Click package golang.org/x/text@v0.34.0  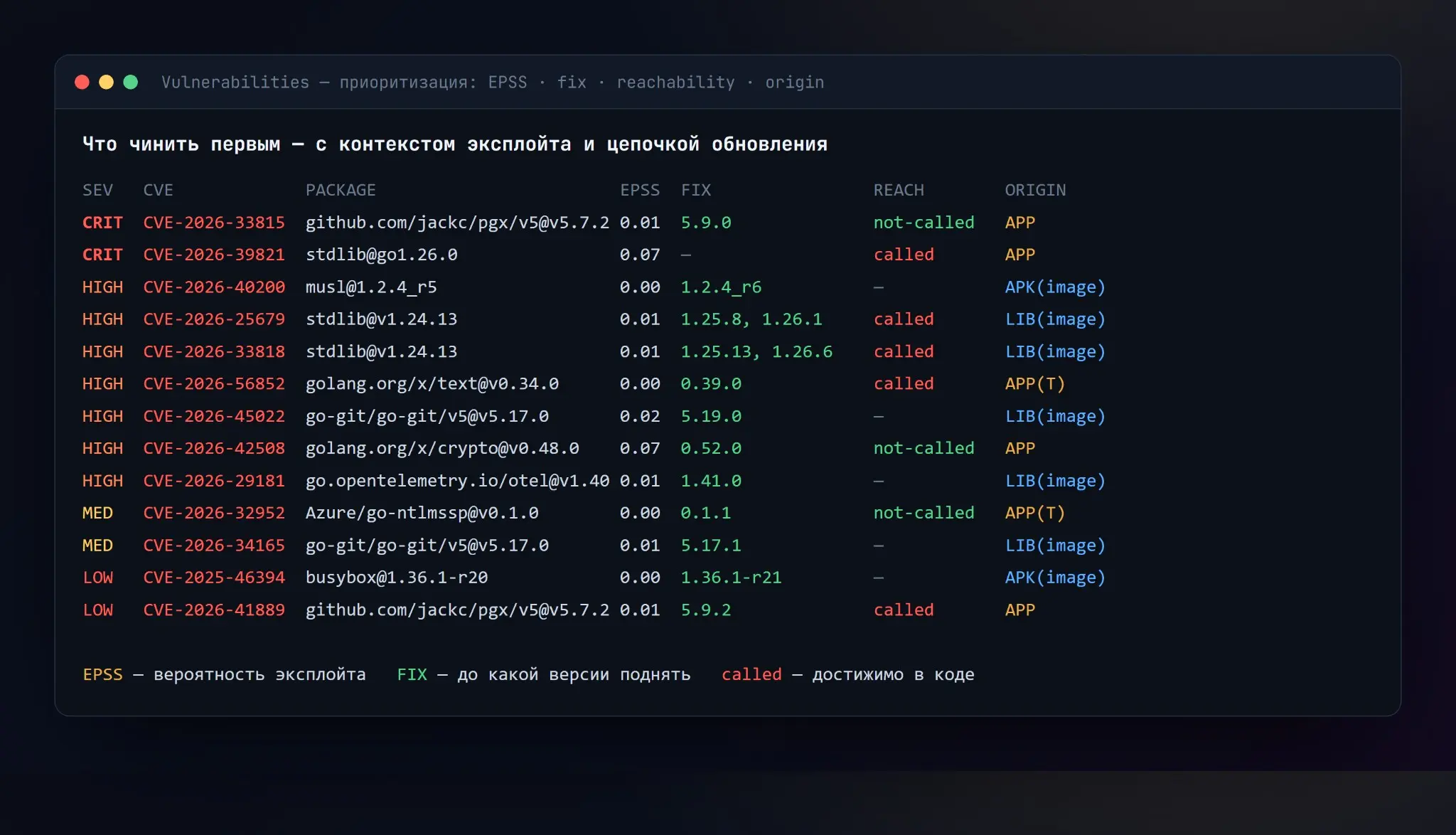coord(432,384)
